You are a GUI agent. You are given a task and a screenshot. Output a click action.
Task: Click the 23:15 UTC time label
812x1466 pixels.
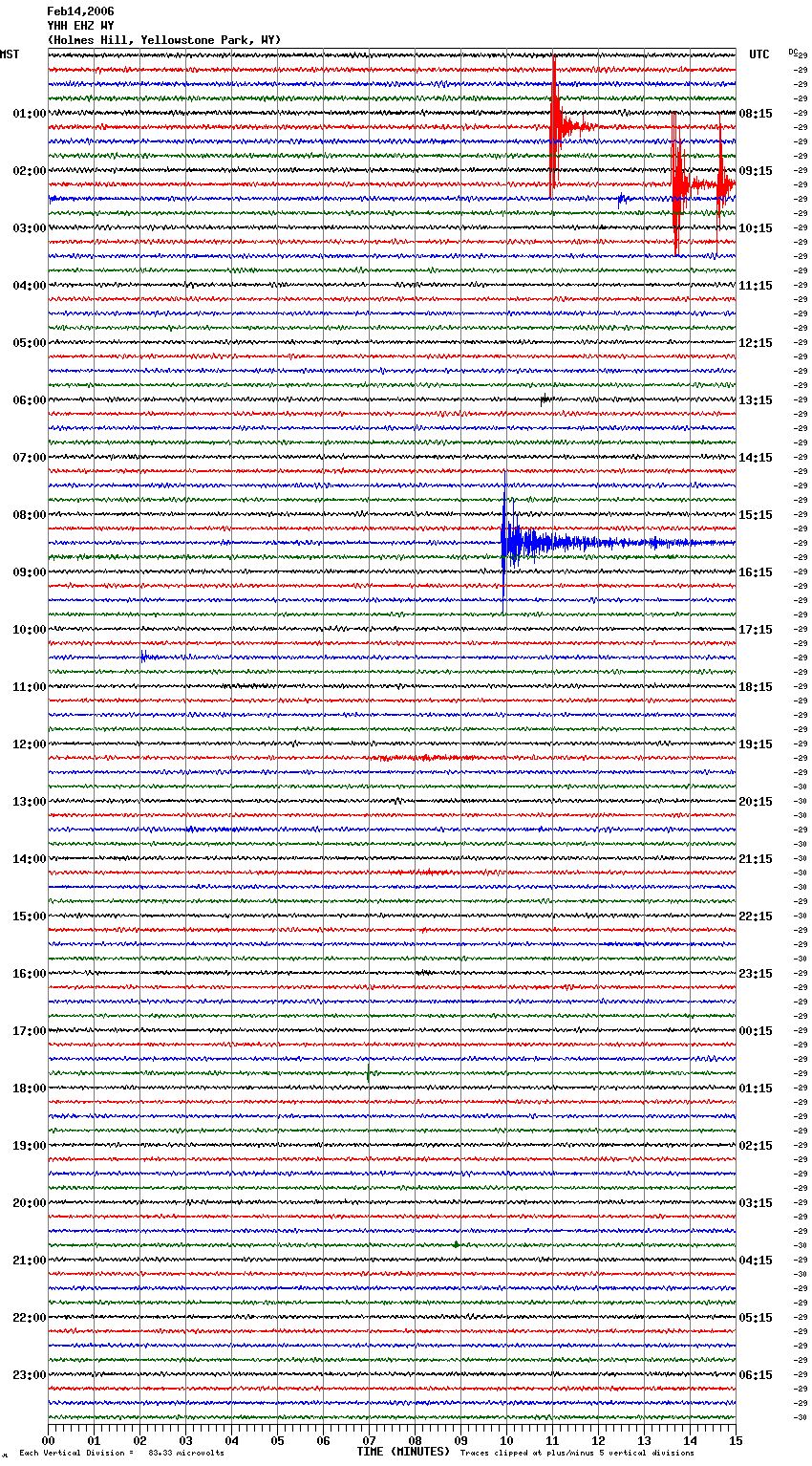point(756,974)
